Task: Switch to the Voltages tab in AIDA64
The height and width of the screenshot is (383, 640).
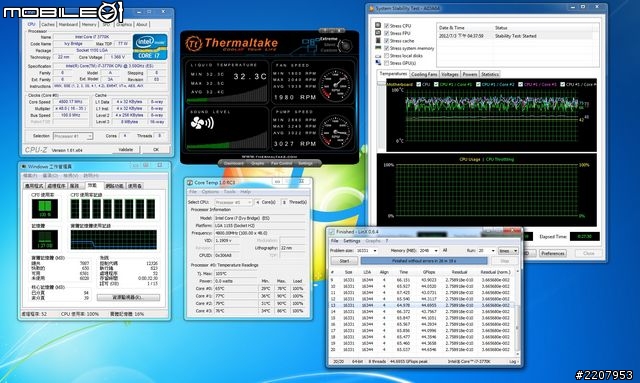Action: pos(450,74)
